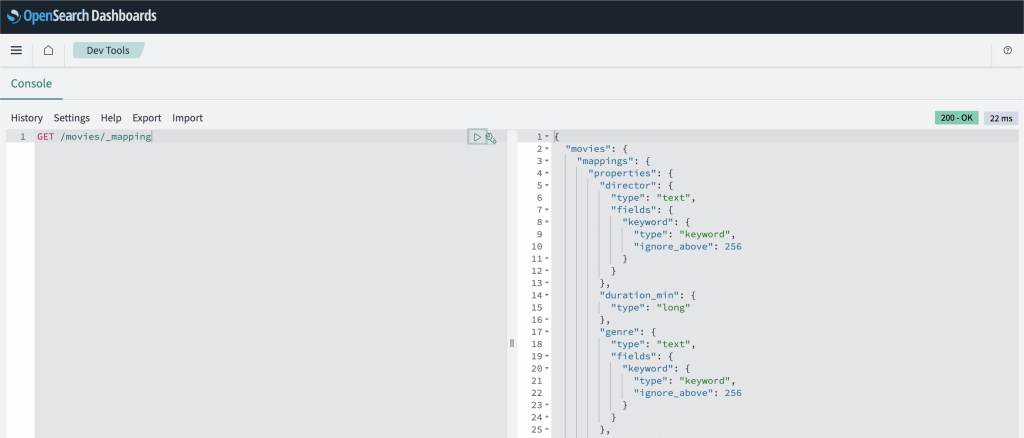Screen dimensions: 1024x438
Task: Collapse the "director" fold on line 5
Action: [547, 185]
